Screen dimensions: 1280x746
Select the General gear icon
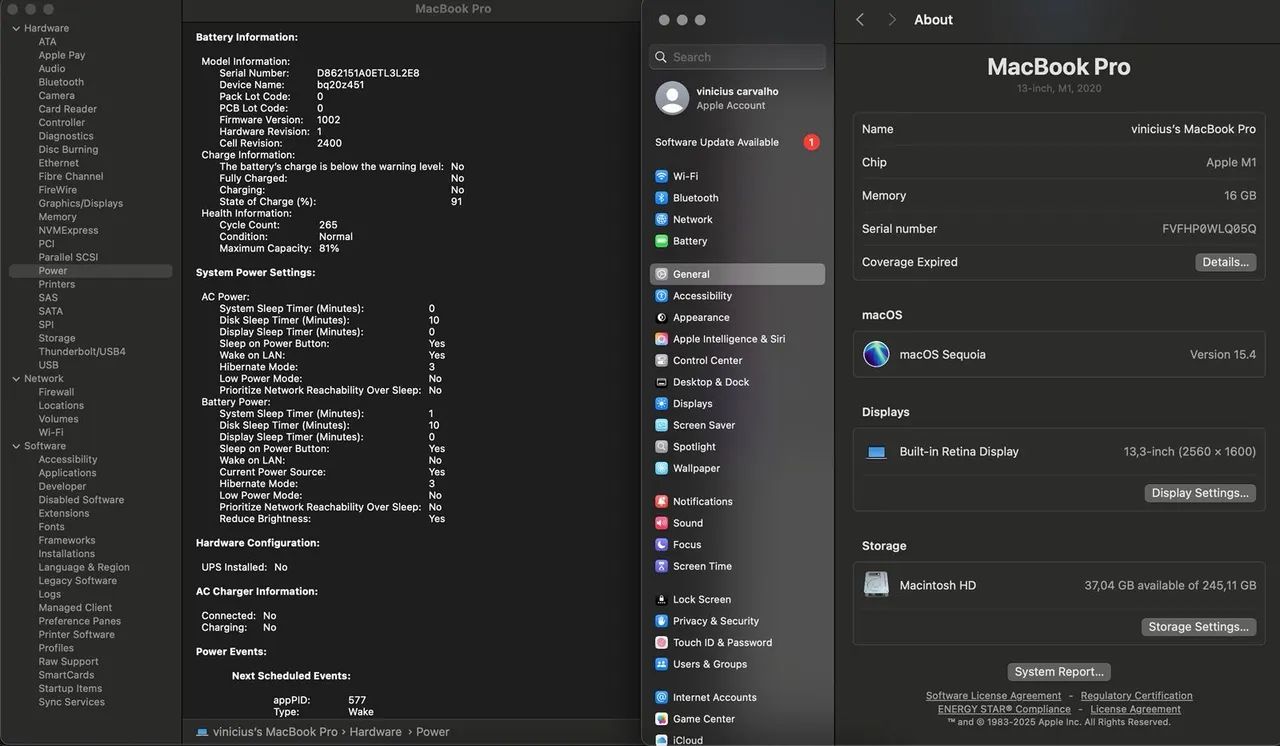point(661,274)
